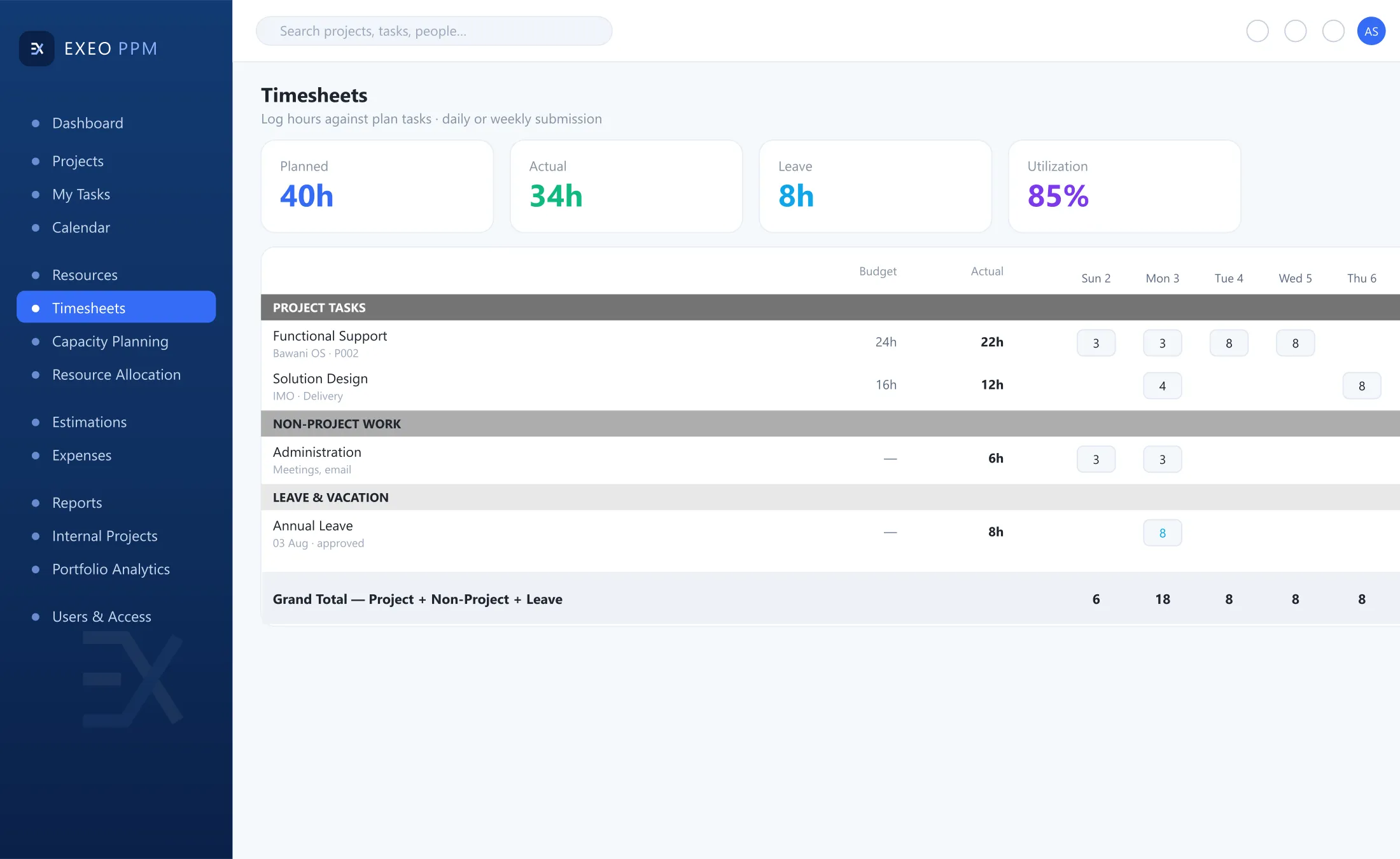Viewport: 1400px width, 859px height.
Task: Edit Administration hours for Sun 2
Action: tap(1096, 459)
